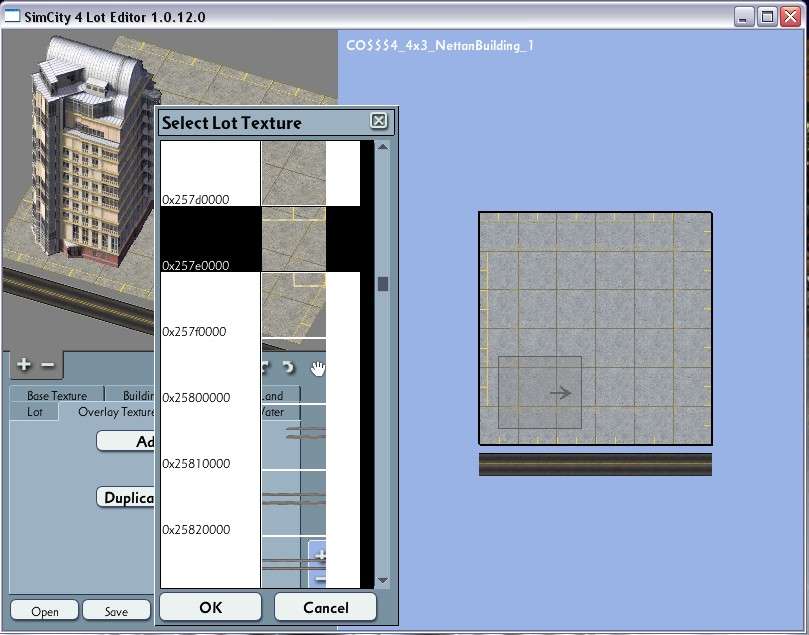Screen dimensions: 809x635
Task: Zoom in the 3D preview with plus icon
Action: (23, 365)
